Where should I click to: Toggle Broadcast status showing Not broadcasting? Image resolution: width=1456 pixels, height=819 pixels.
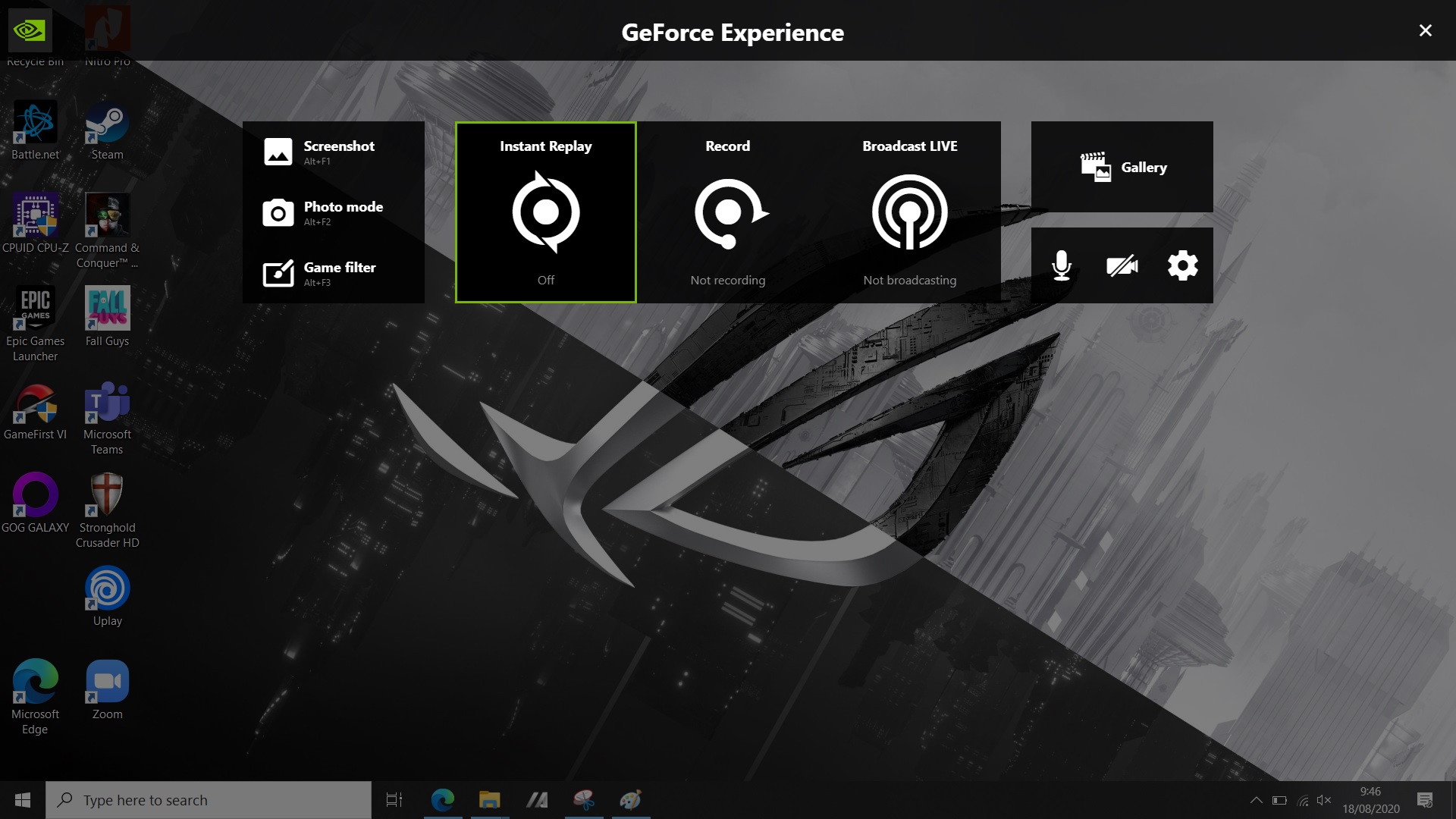click(909, 280)
